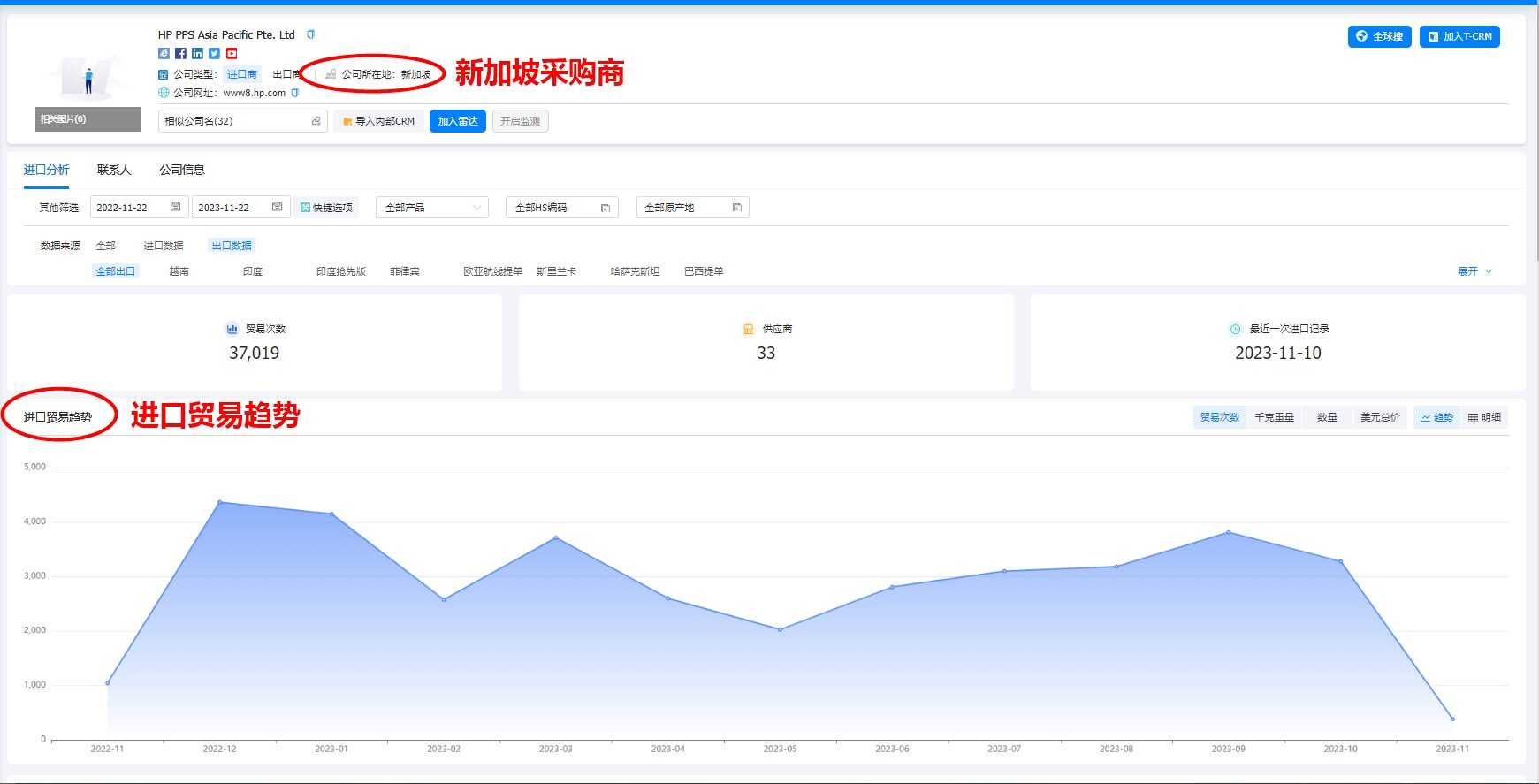This screenshot has height=784, width=1539.
Task: Select the 进口商 company type tag
Action: pyautogui.click(x=241, y=74)
